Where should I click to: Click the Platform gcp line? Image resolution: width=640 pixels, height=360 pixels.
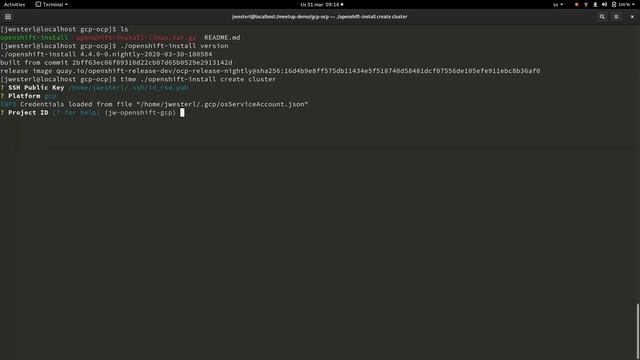[28, 96]
